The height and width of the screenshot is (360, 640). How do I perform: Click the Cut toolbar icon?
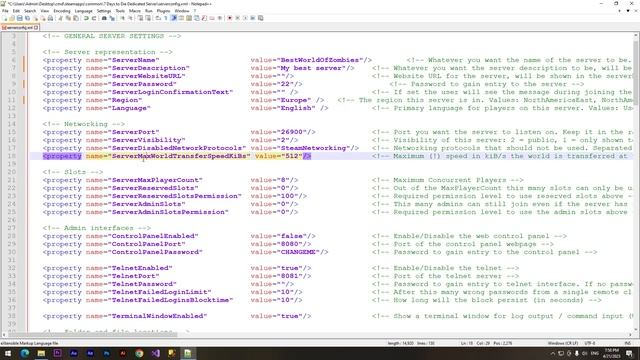60,18
